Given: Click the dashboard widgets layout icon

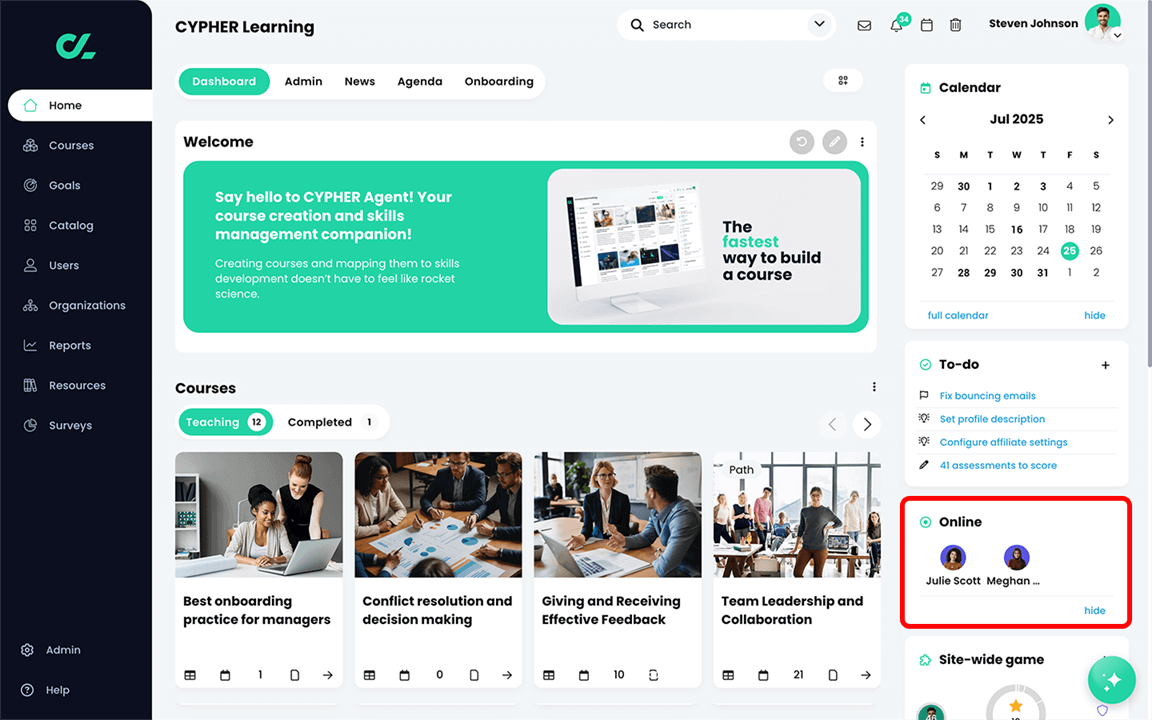Looking at the screenshot, I should (x=843, y=81).
